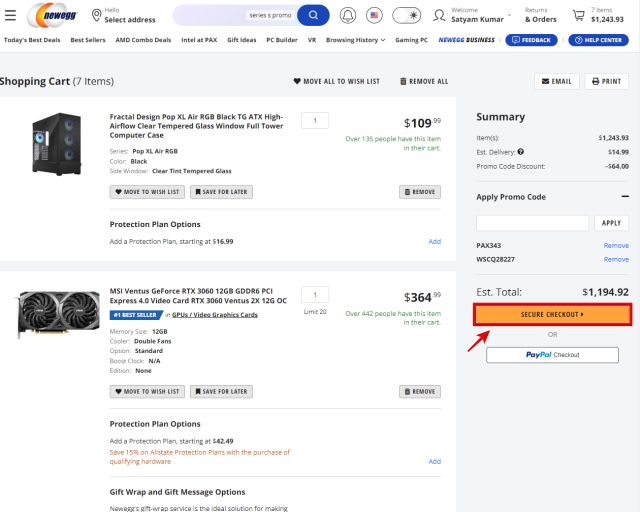Image resolution: width=640 pixels, height=512 pixels.
Task: Click Move All to Wish List
Action: click(337, 81)
